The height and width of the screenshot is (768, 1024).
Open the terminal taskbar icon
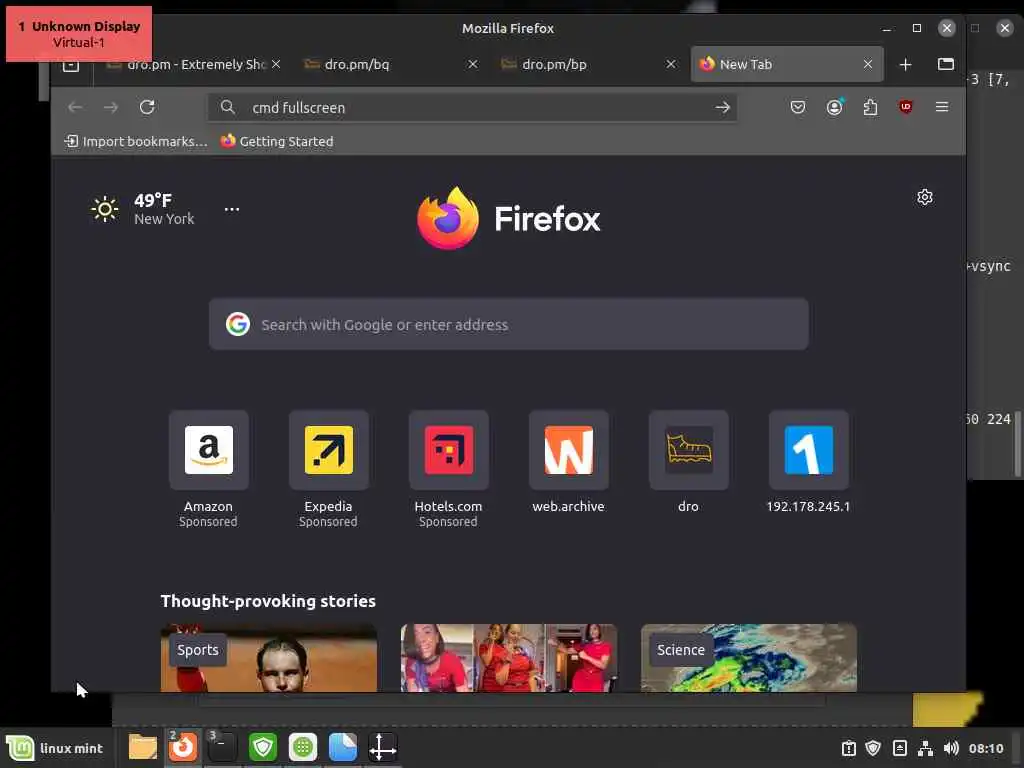222,748
